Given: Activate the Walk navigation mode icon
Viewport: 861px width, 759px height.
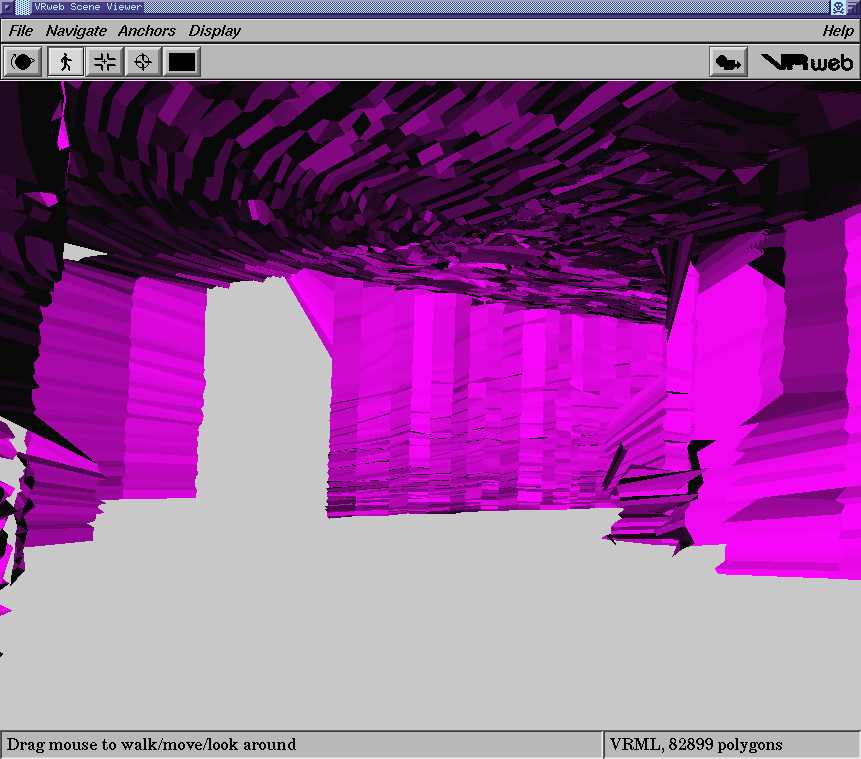Looking at the screenshot, I should (65, 62).
